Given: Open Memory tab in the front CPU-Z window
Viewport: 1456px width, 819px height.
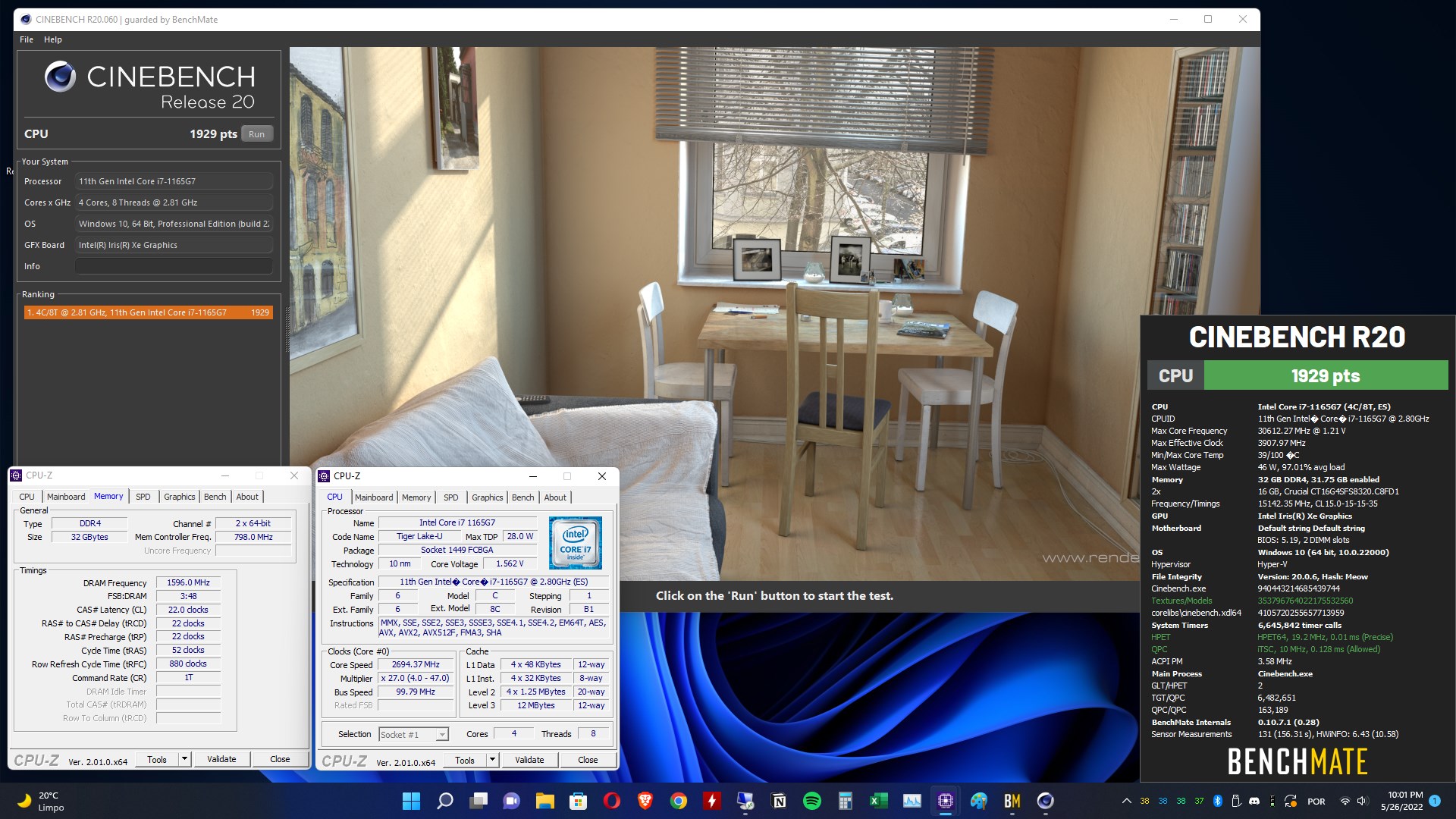Looking at the screenshot, I should (x=416, y=497).
